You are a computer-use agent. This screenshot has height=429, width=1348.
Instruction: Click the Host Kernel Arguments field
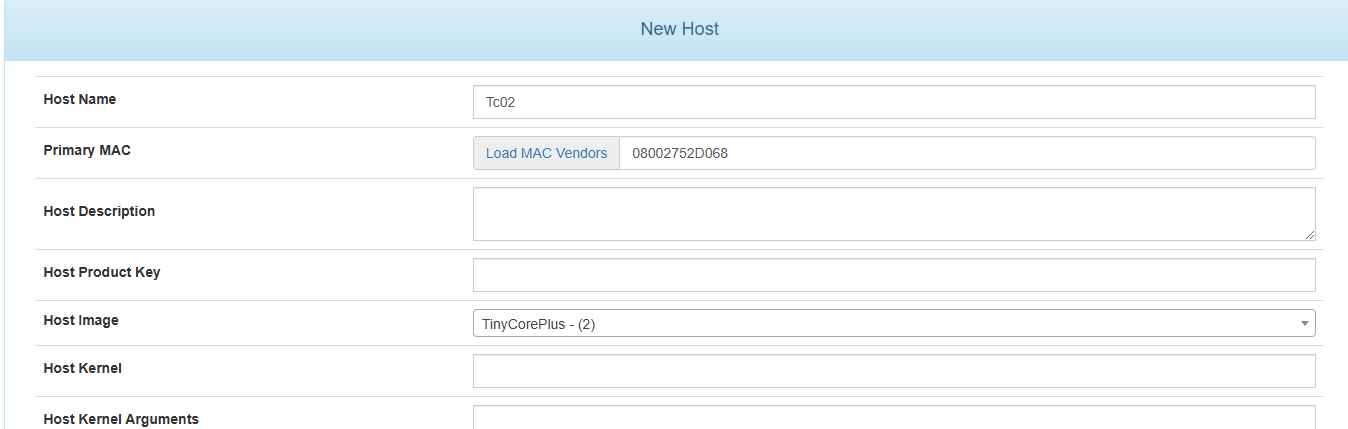click(894, 417)
